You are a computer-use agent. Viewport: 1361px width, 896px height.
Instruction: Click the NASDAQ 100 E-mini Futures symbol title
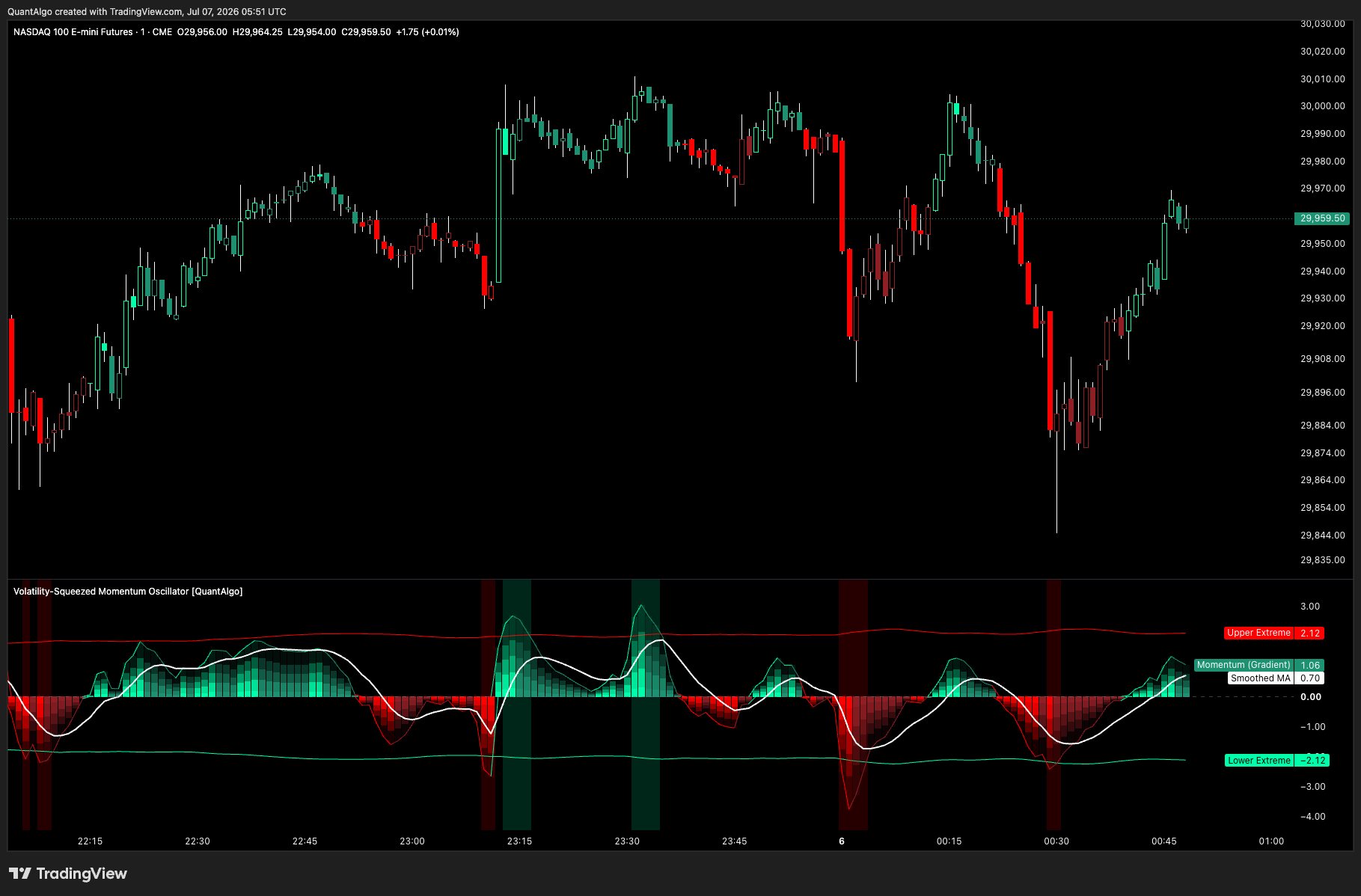[x=73, y=32]
